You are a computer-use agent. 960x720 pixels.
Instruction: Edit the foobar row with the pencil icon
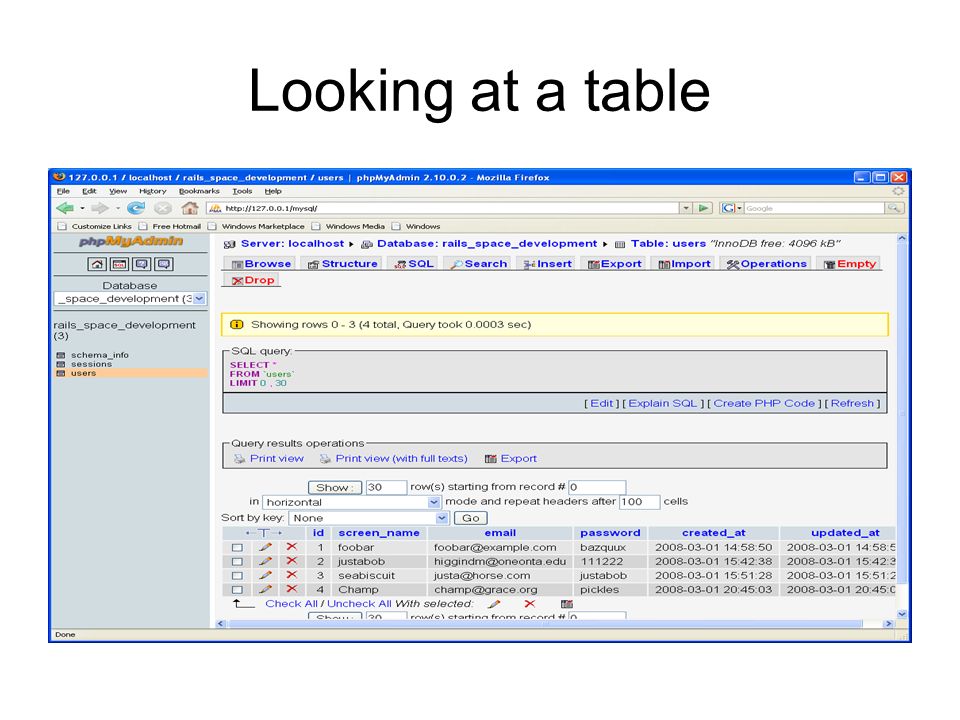(265, 547)
